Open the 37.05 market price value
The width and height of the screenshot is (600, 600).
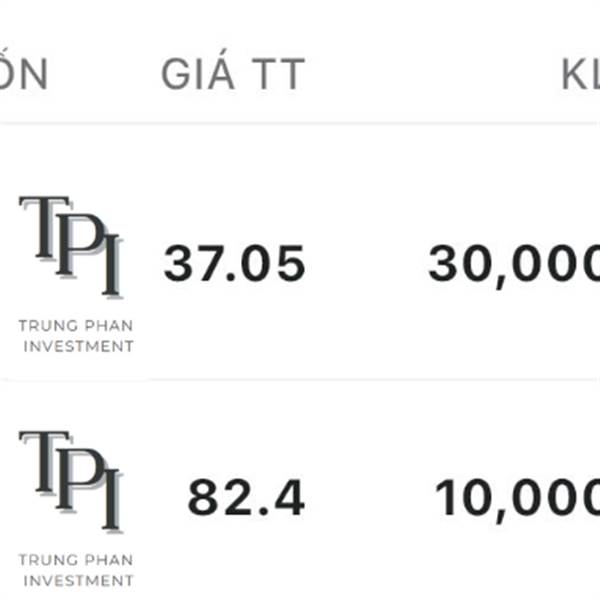click(x=234, y=263)
